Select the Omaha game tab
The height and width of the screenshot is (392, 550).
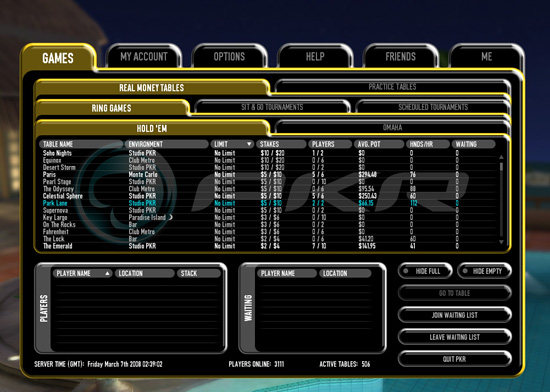tap(392, 127)
